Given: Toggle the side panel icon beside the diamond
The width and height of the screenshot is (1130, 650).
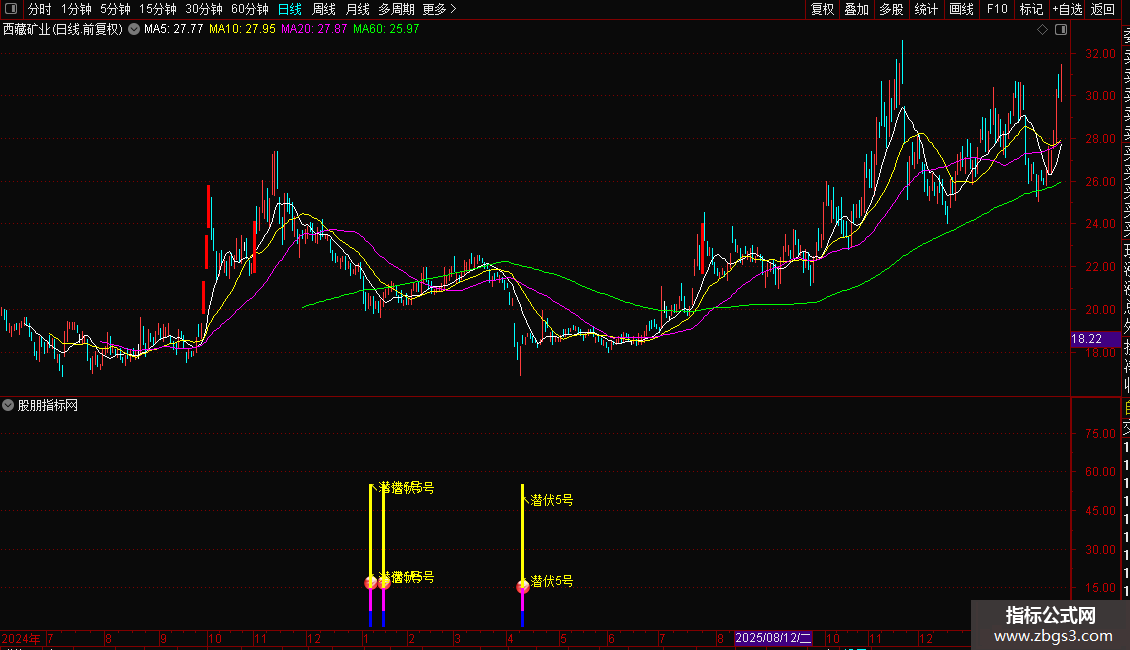Looking at the screenshot, I should pos(1061,30).
